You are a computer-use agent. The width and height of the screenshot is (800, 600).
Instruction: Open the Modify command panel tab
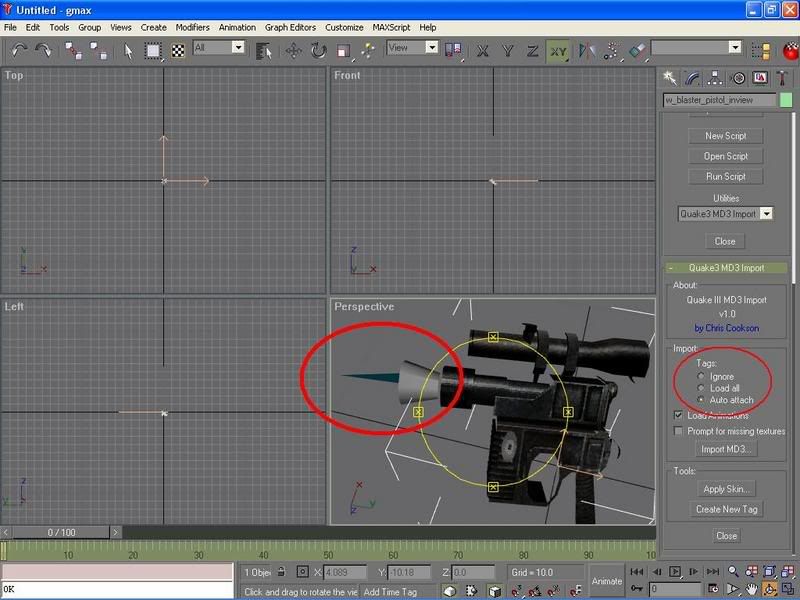click(x=692, y=78)
